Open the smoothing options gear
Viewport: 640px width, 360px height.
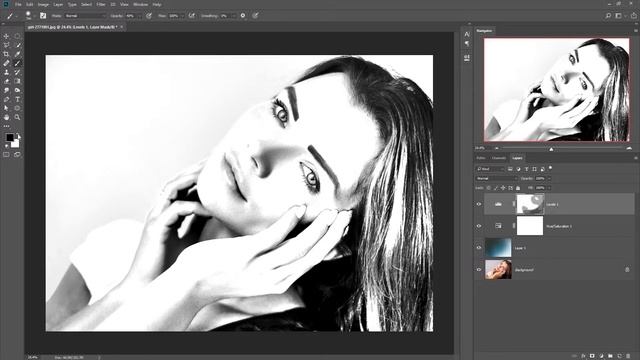click(243, 16)
